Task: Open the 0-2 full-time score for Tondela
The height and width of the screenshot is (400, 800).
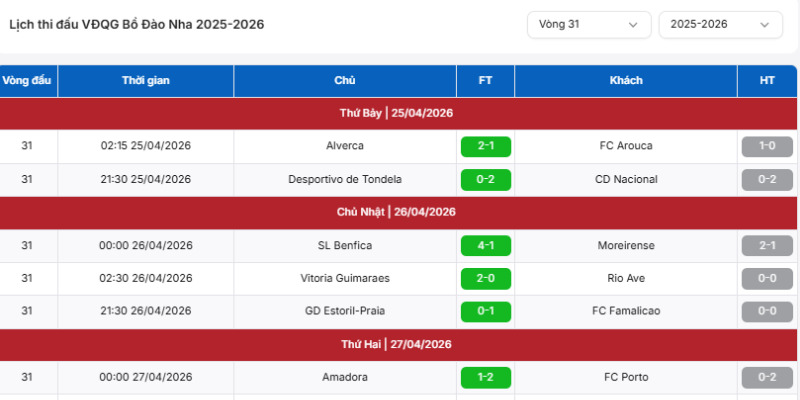Action: pos(486,180)
